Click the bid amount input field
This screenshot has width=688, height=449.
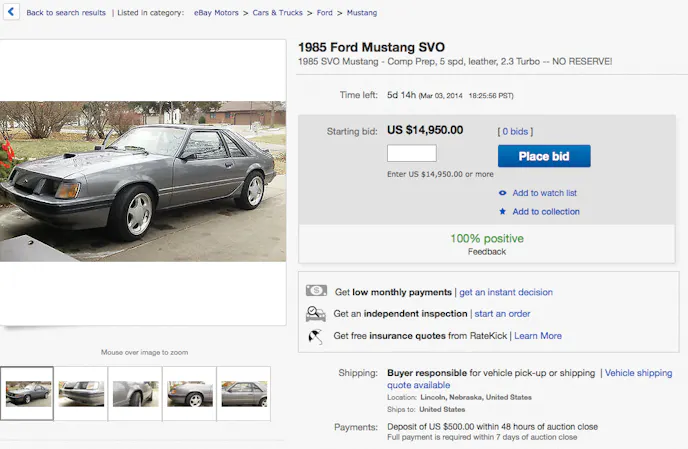[411, 154]
